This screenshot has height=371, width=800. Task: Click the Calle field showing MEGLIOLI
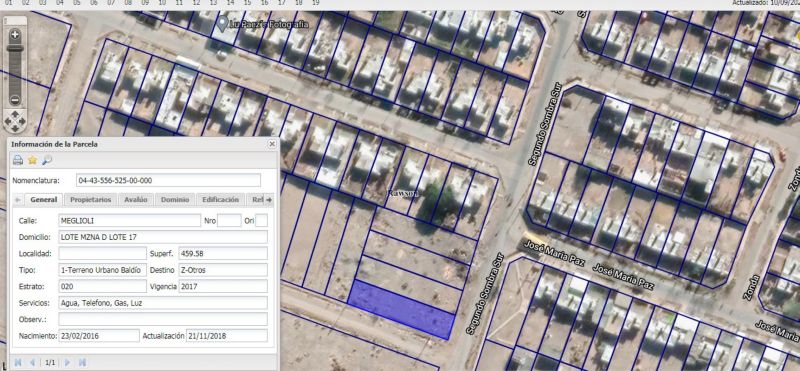(x=130, y=220)
